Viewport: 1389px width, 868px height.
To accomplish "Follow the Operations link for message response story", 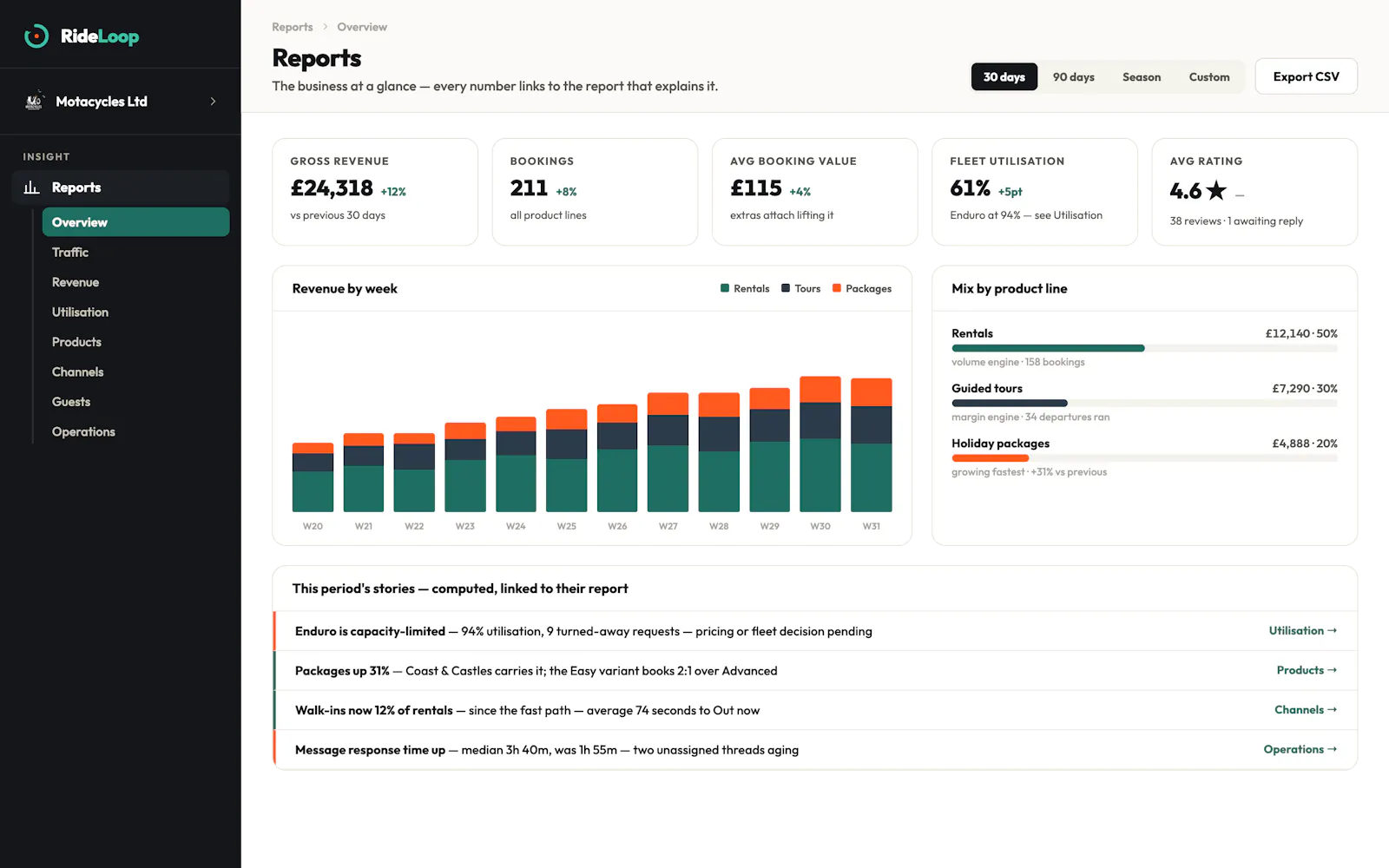I will [x=1300, y=749].
